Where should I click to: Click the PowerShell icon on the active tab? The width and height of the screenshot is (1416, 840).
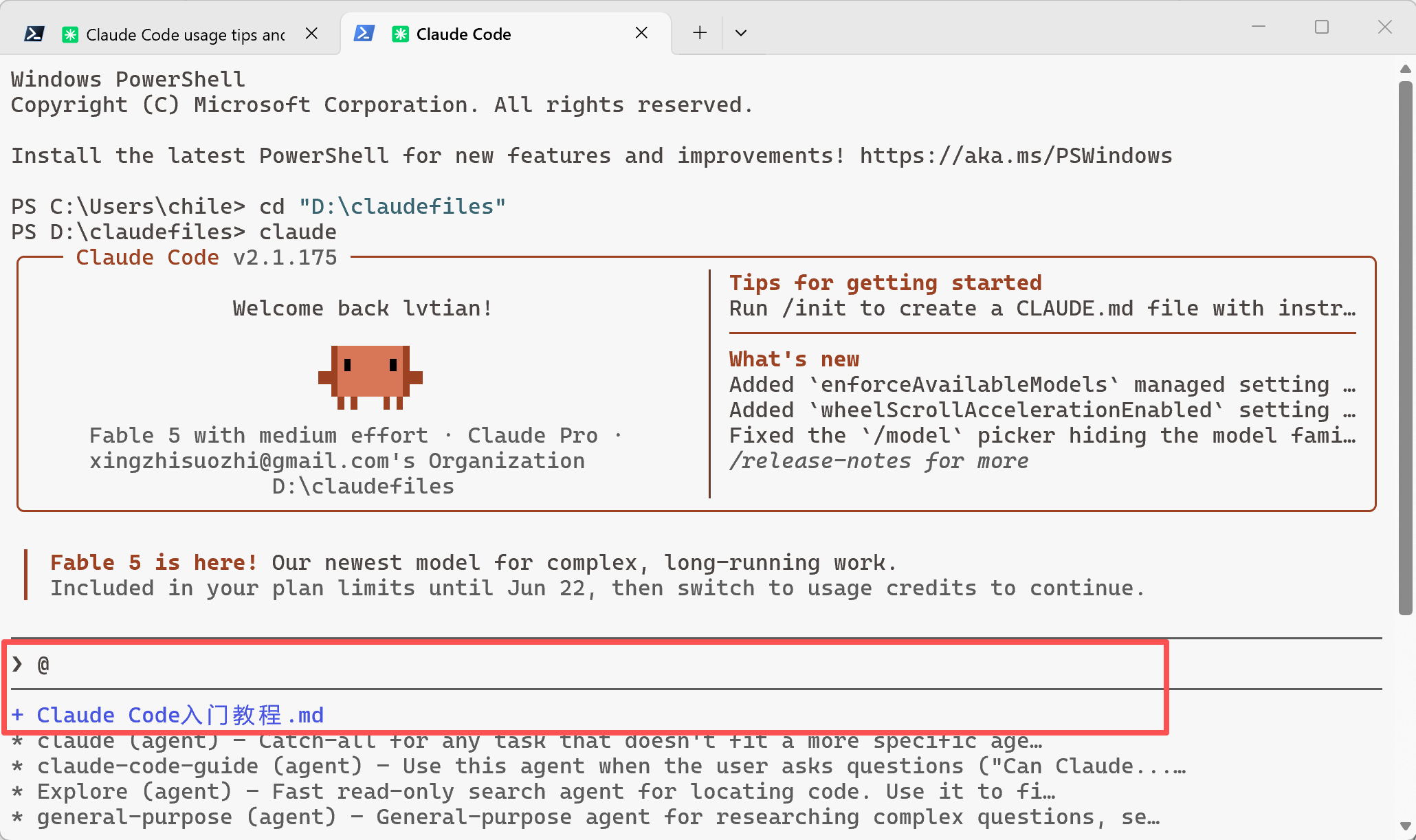point(364,33)
